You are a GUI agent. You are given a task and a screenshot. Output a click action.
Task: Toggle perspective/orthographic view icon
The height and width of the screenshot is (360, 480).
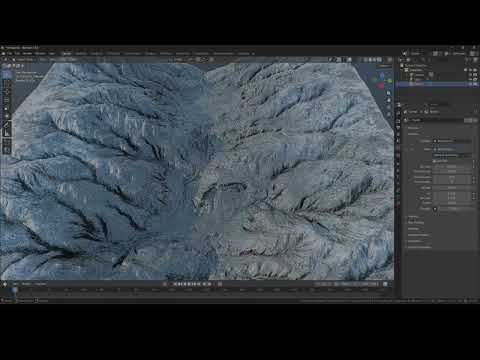389,114
